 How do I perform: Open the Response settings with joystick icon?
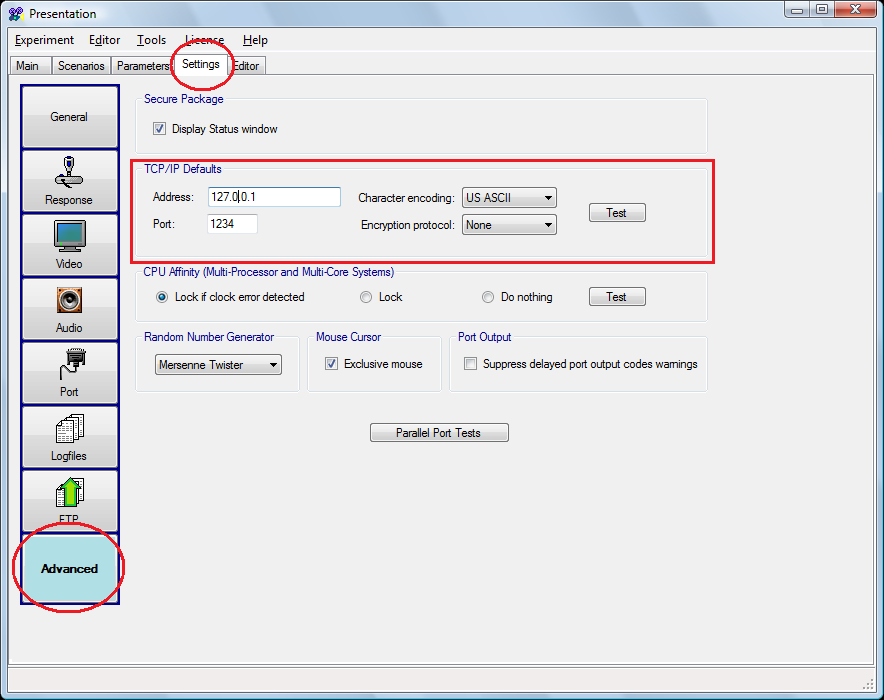coord(69,180)
